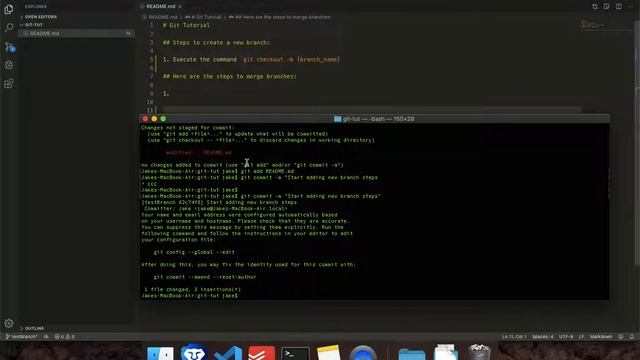Click the last terminal prompt line
Image resolution: width=640 pixels, height=360 pixels.
tap(189, 296)
